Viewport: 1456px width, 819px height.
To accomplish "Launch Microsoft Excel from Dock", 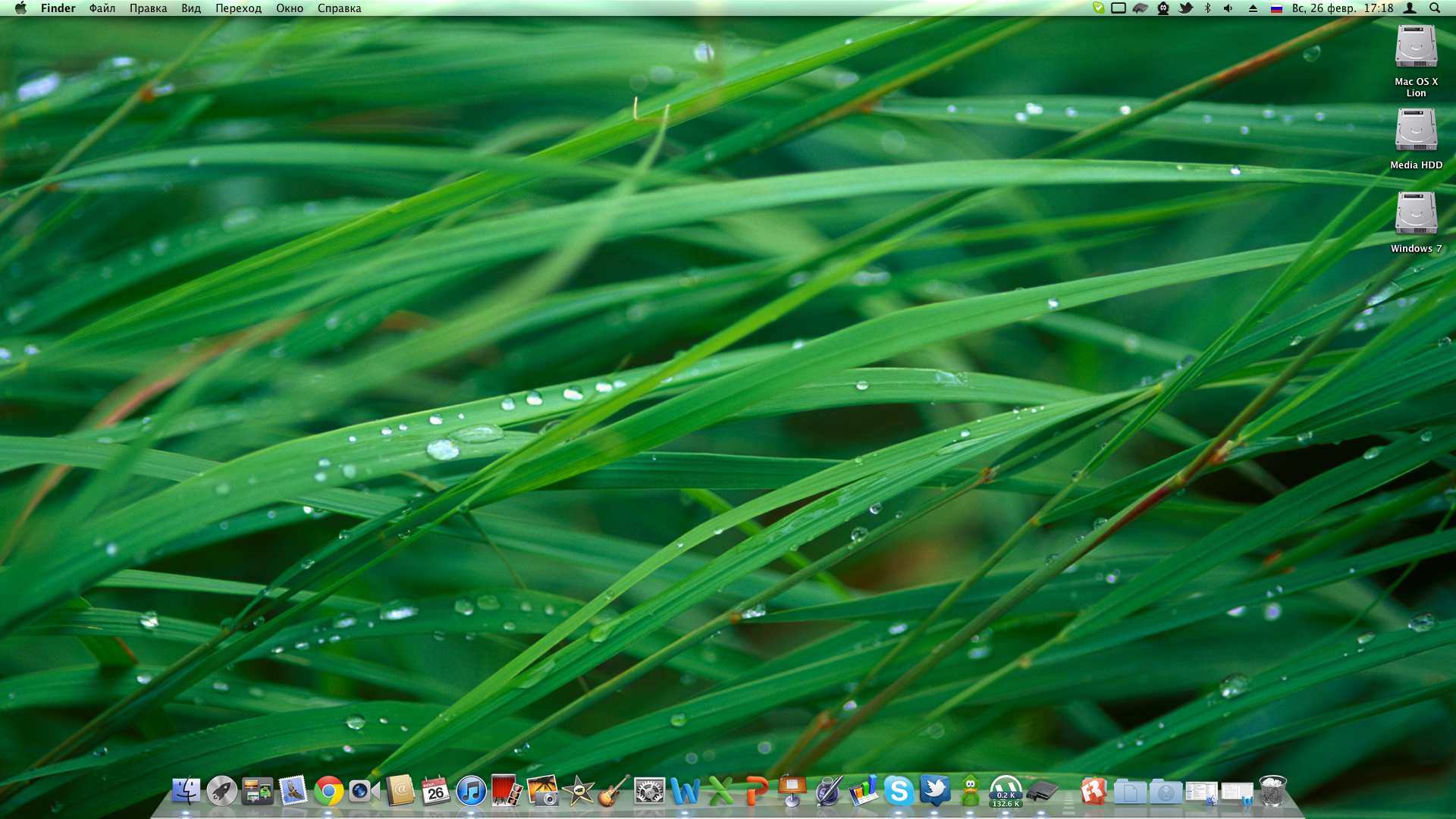I will click(721, 791).
